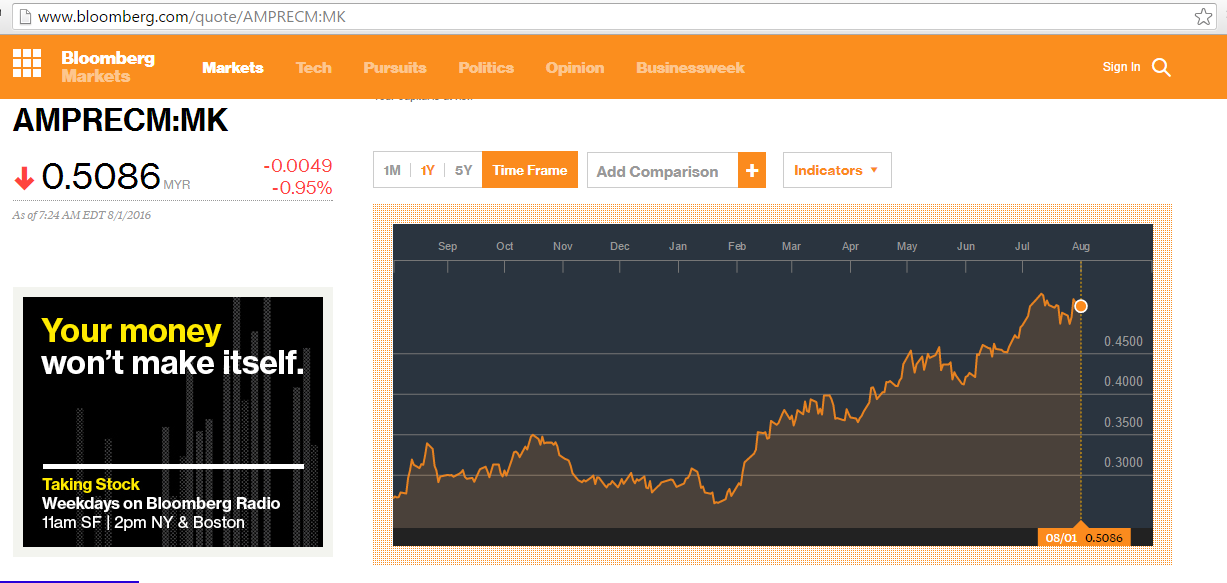Screen dimensions: 1227x583
Task: Click the AMPRECM:MK ticker heading
Action: tap(120, 121)
